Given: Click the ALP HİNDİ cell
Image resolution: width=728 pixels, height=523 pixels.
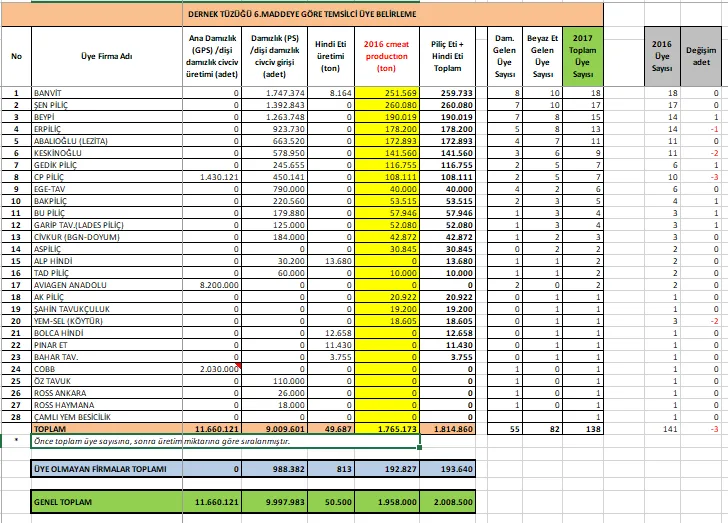Looking at the screenshot, I should 107,261.
